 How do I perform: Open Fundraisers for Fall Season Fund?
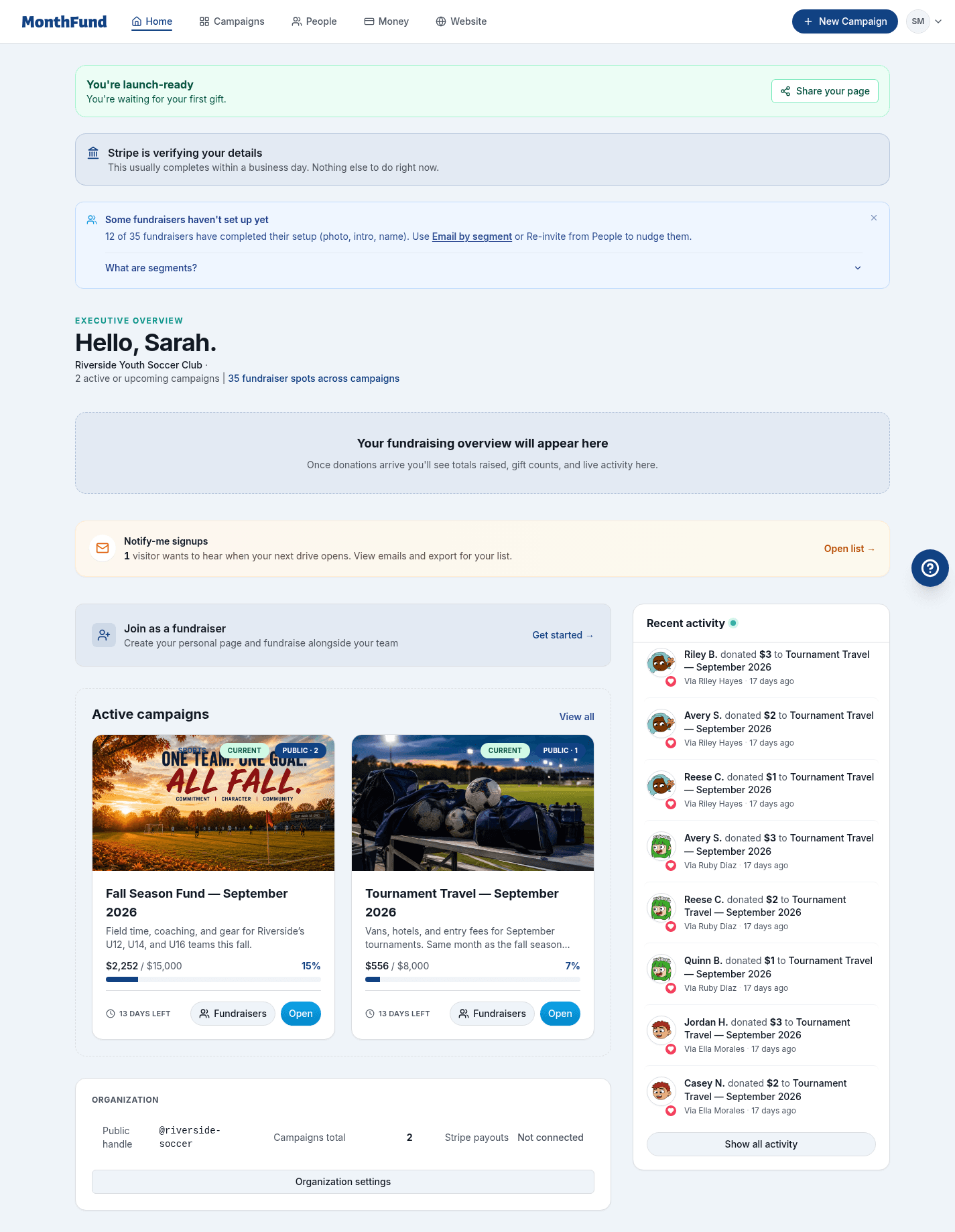tap(233, 1014)
